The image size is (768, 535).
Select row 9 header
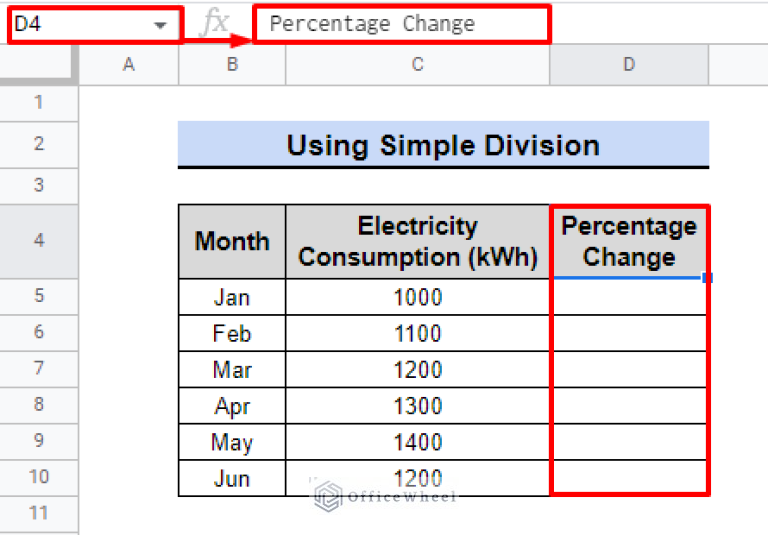tap(39, 441)
